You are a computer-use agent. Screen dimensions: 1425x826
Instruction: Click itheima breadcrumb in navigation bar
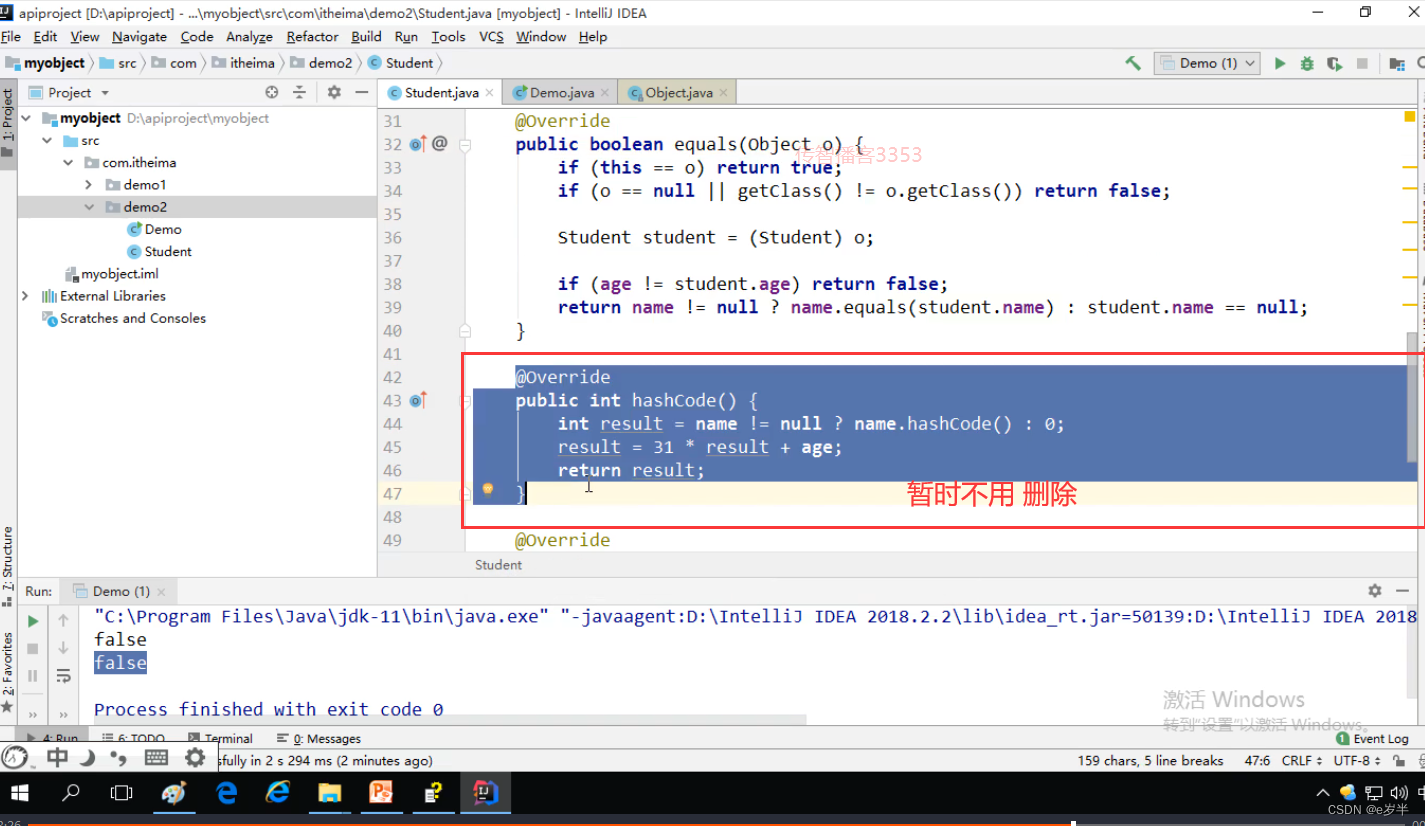point(244,63)
